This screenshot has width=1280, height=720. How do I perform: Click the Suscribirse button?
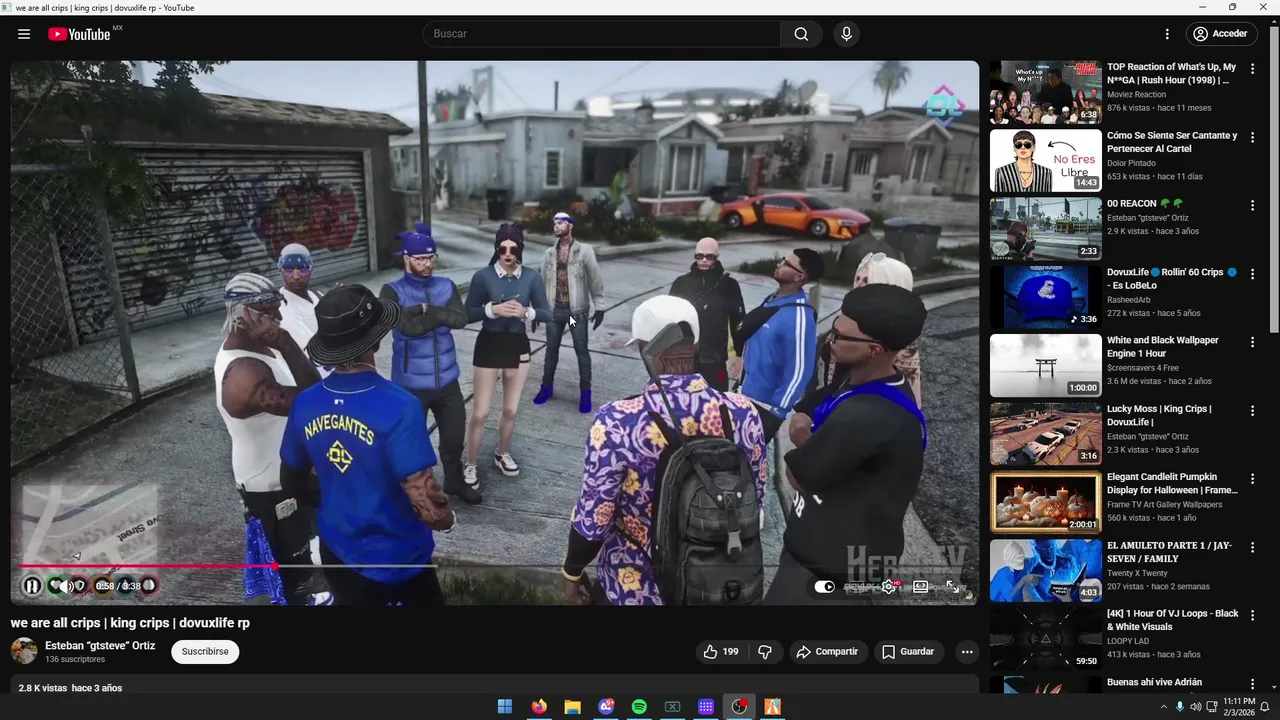(x=205, y=651)
